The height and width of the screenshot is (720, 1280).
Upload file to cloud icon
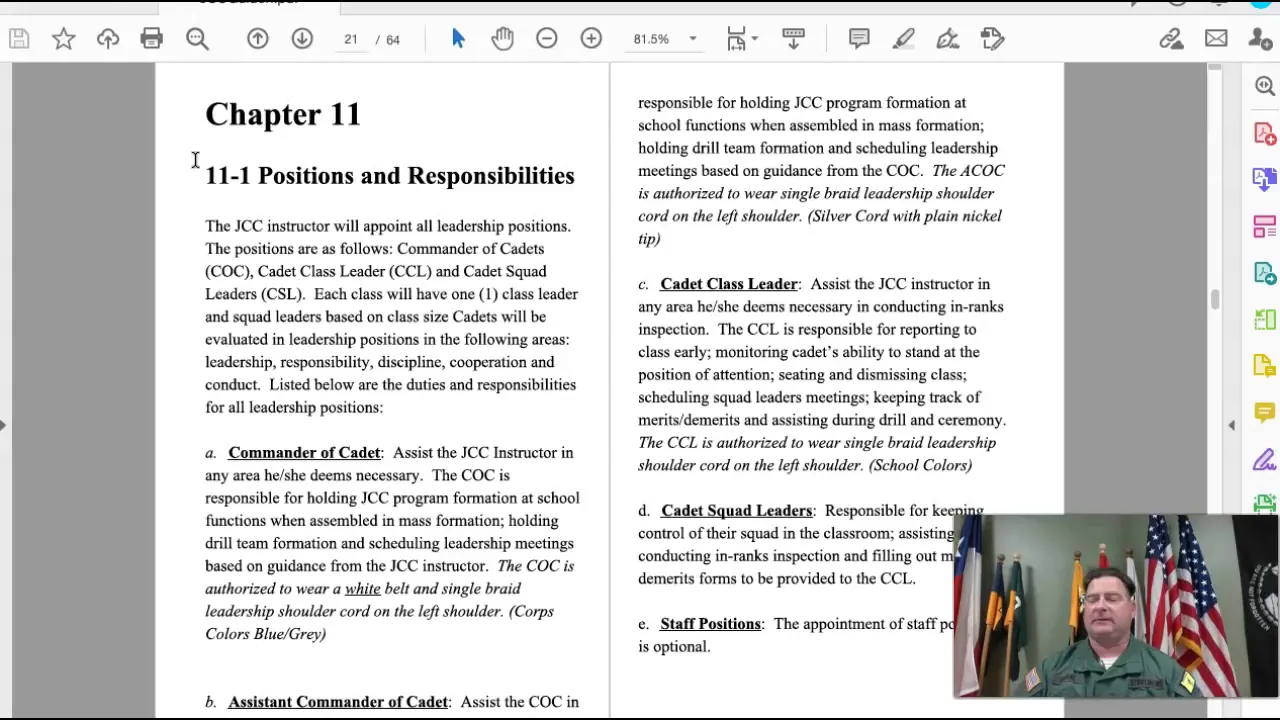108,39
